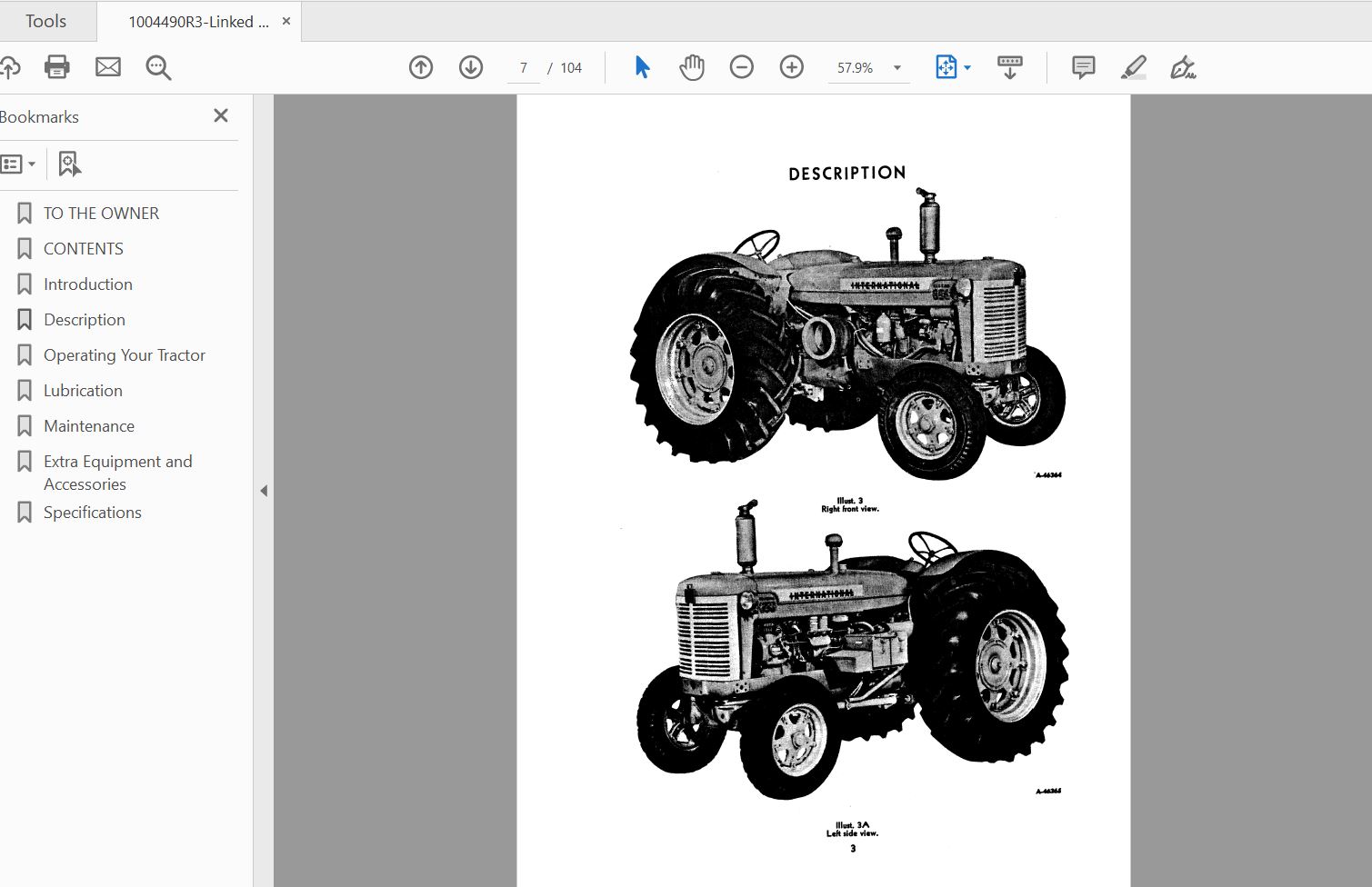Open Extra Equipment and Accessories bookmark
The width and height of the screenshot is (1372, 887).
118,473
